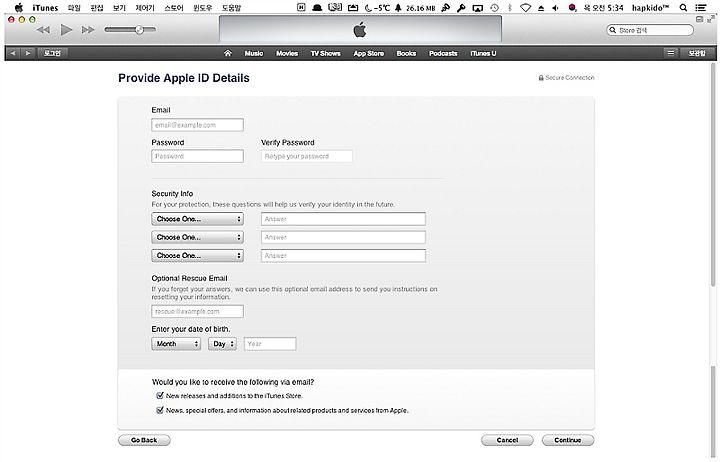Open the store list menu icon
Viewport: 720px width, 462px height.
coord(670,53)
